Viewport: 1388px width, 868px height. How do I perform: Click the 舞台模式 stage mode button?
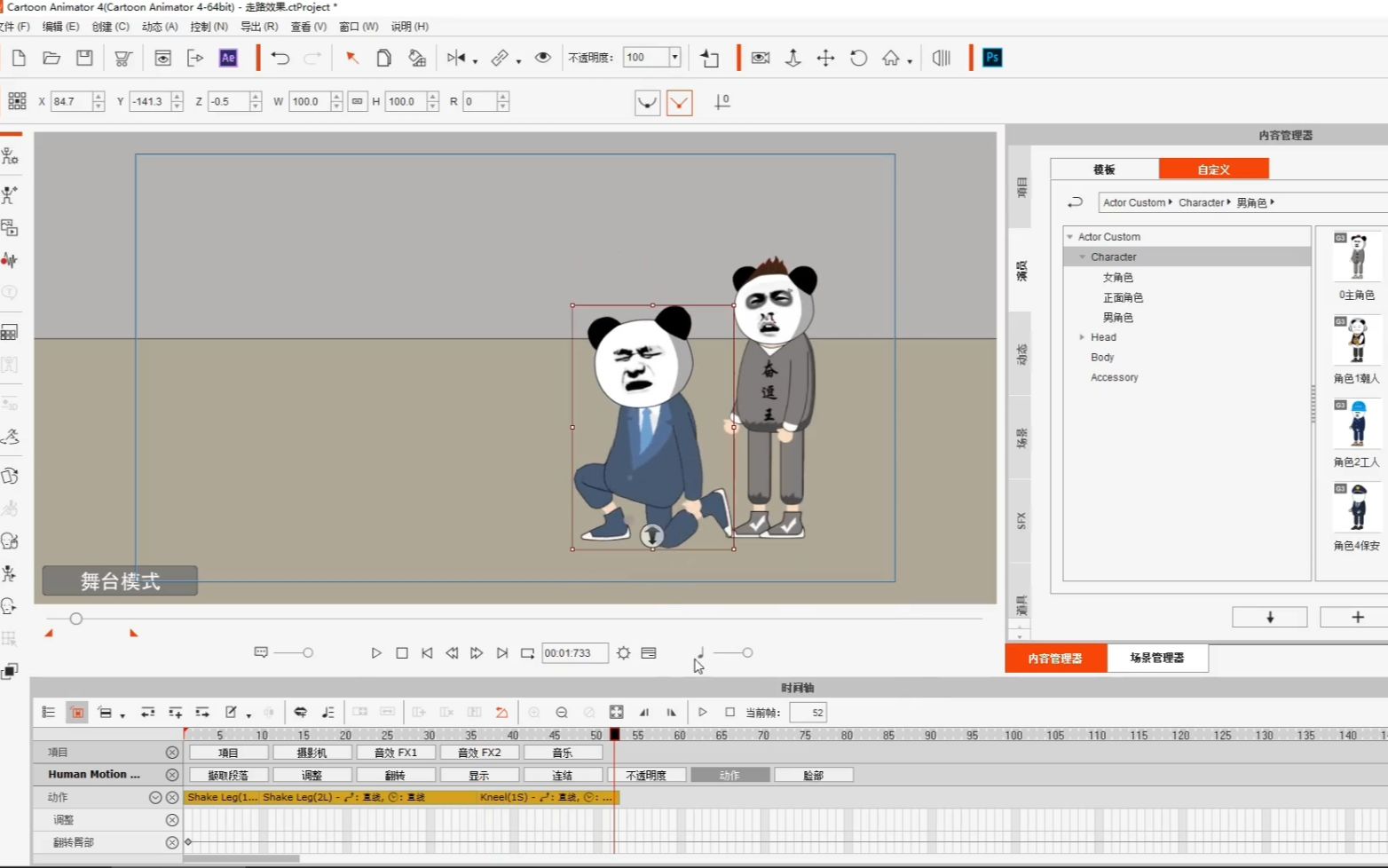tap(120, 580)
